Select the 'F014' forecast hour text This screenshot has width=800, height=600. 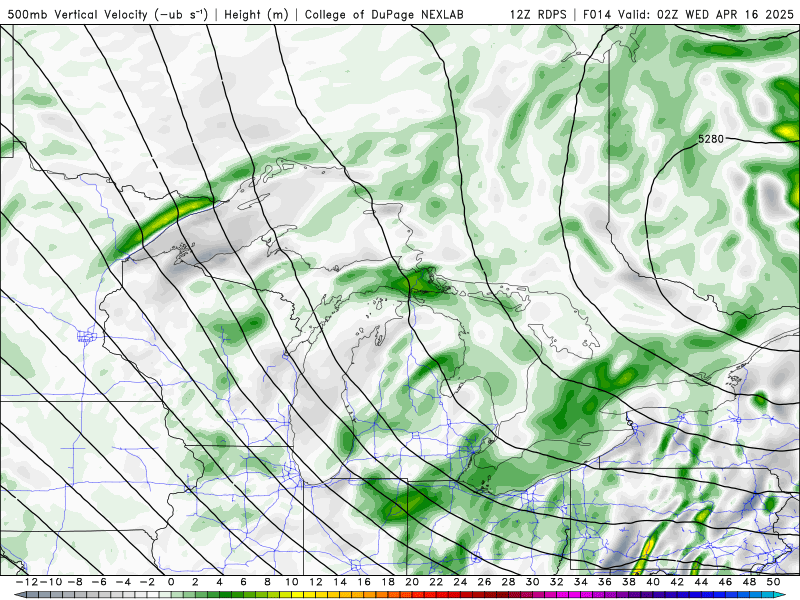[597, 14]
